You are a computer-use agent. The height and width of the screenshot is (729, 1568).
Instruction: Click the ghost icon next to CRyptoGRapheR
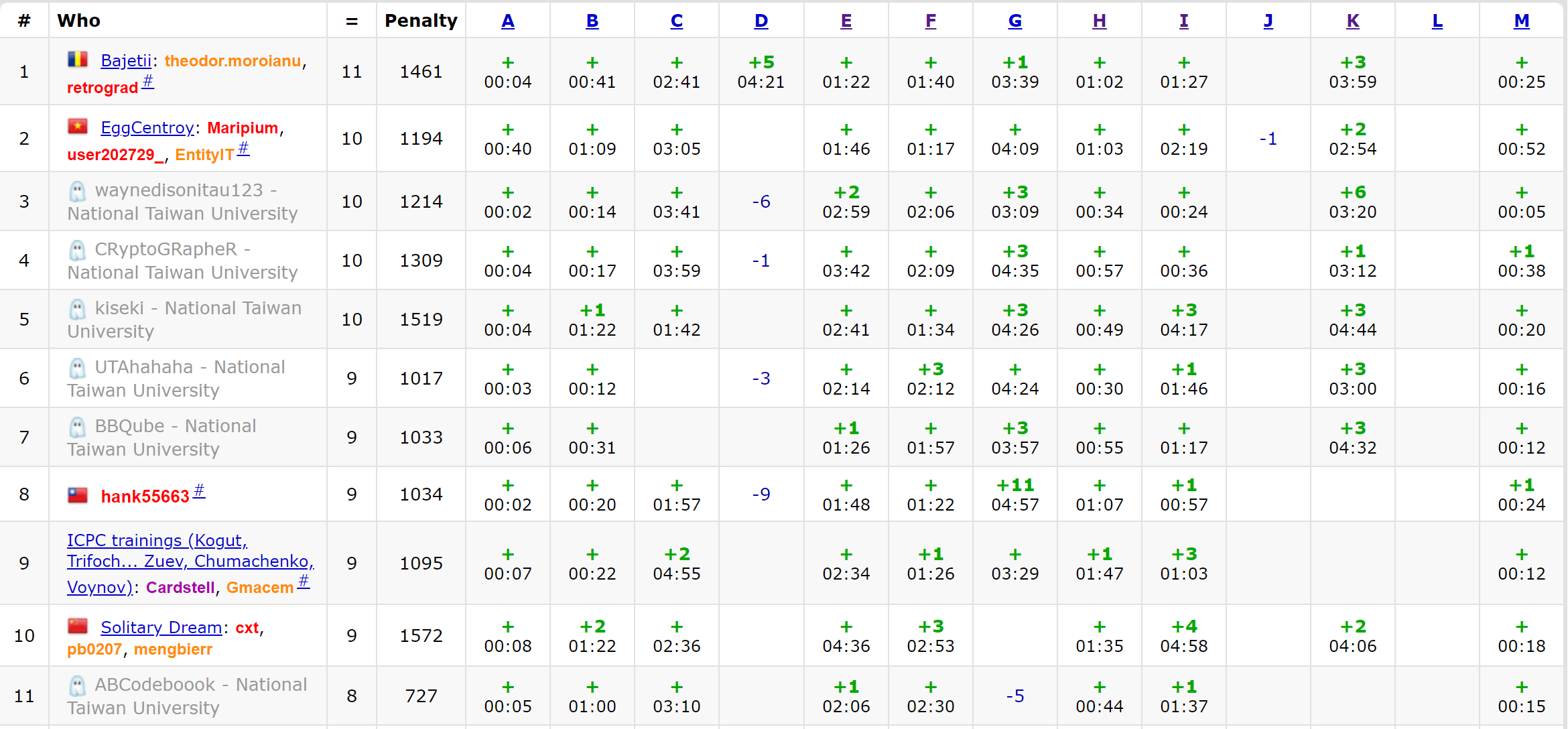[78, 251]
